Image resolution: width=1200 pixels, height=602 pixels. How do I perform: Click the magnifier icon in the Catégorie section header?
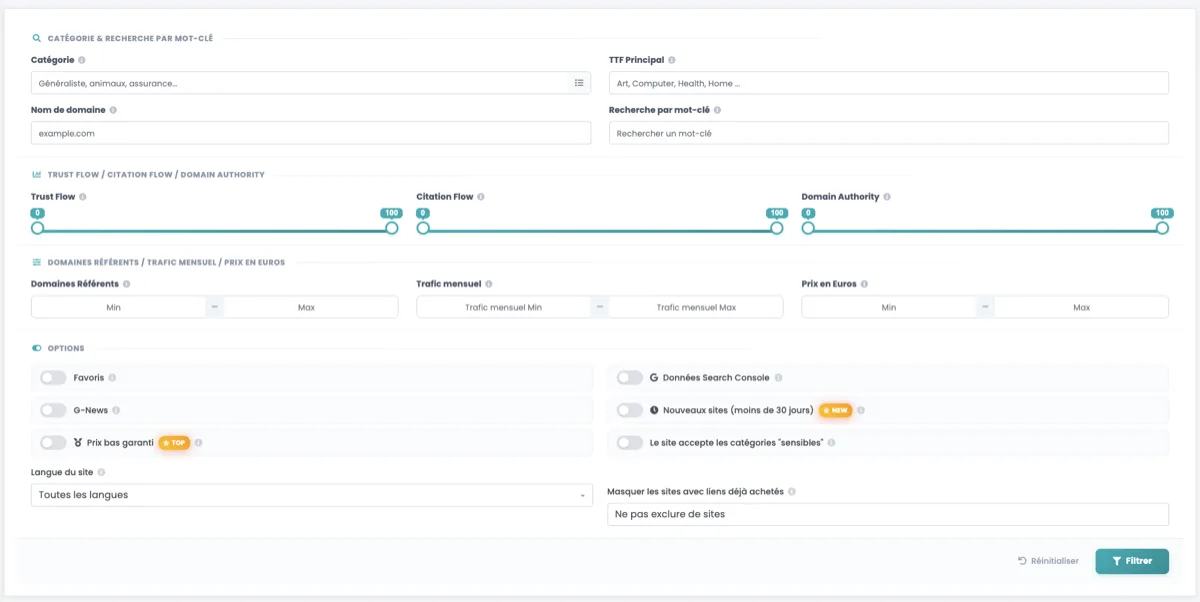coord(36,37)
